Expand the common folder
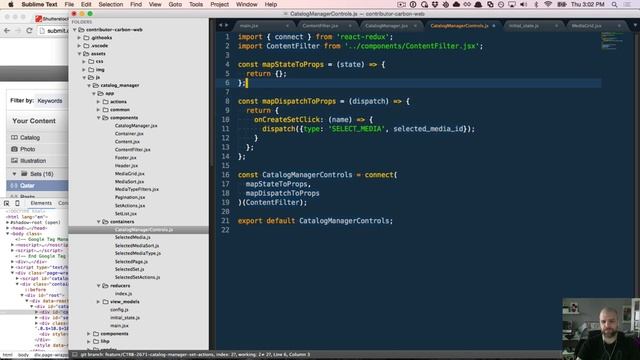 point(98,110)
